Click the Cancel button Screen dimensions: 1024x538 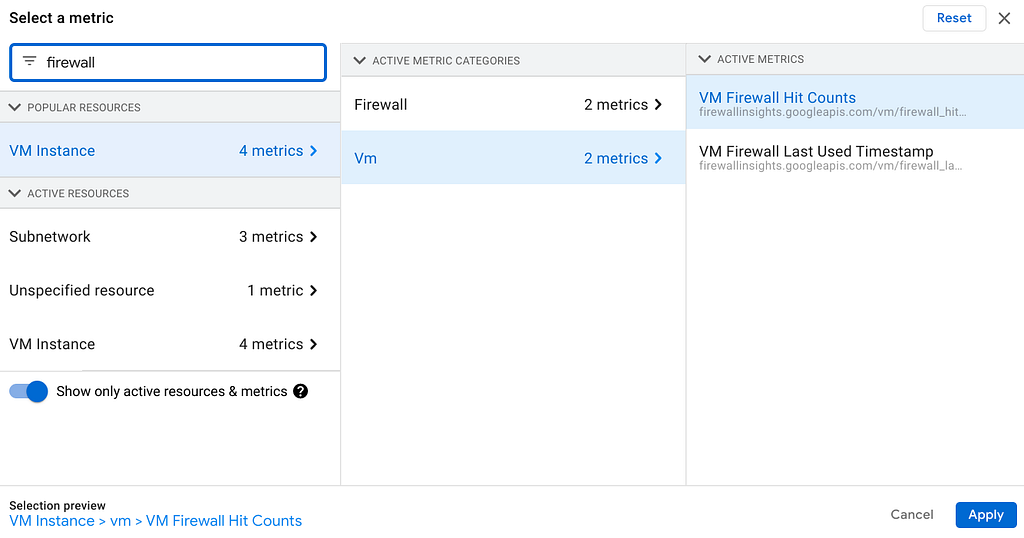pyautogui.click(x=912, y=514)
